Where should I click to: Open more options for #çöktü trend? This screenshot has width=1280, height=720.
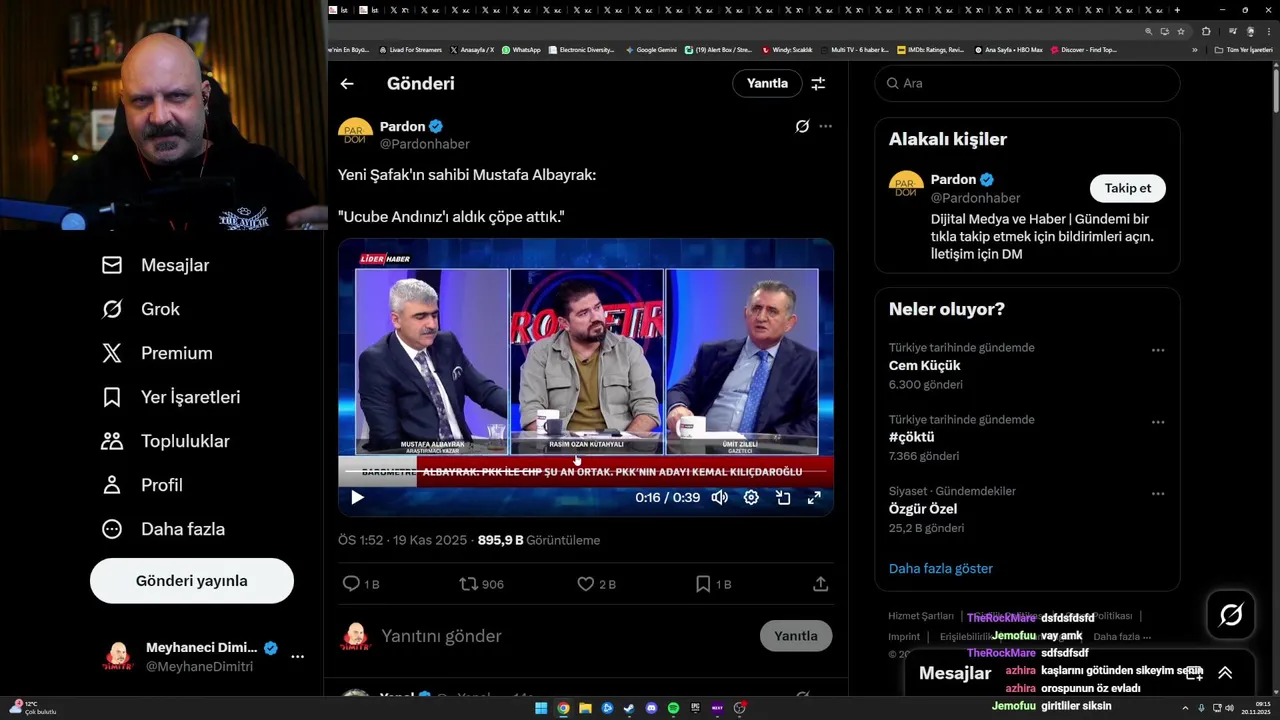(x=1158, y=422)
